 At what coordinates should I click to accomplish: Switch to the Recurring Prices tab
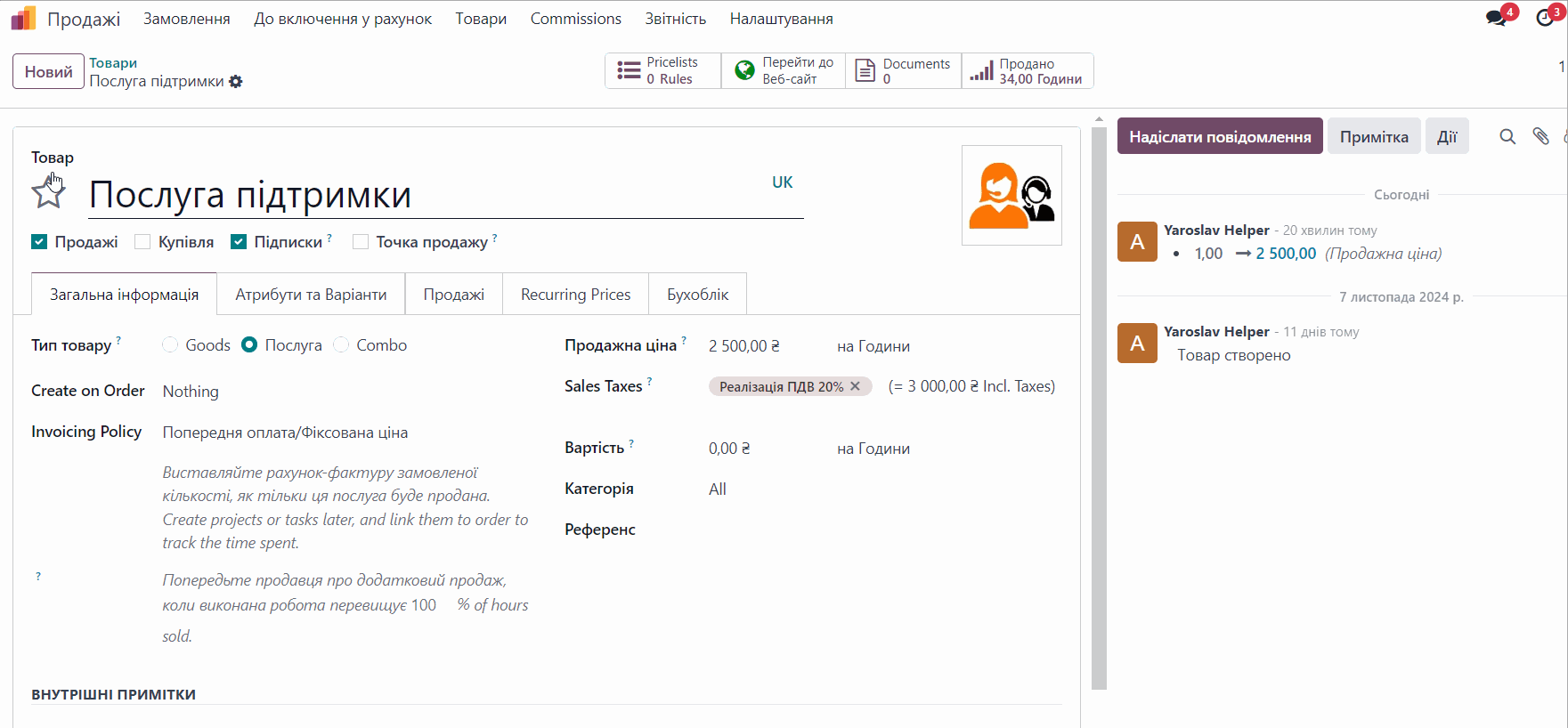[575, 295]
